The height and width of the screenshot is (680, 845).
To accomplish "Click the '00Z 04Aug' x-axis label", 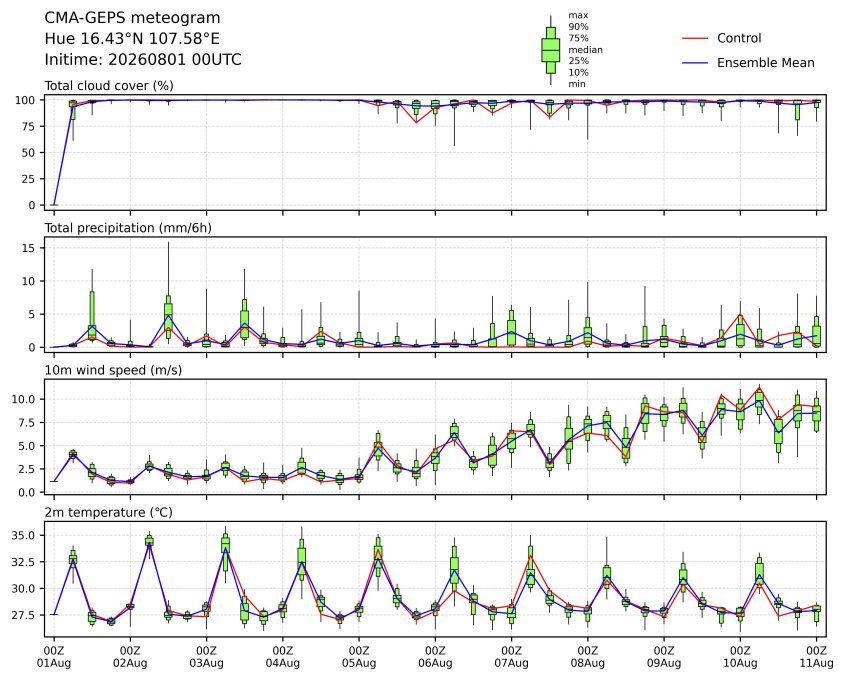I will [282, 657].
